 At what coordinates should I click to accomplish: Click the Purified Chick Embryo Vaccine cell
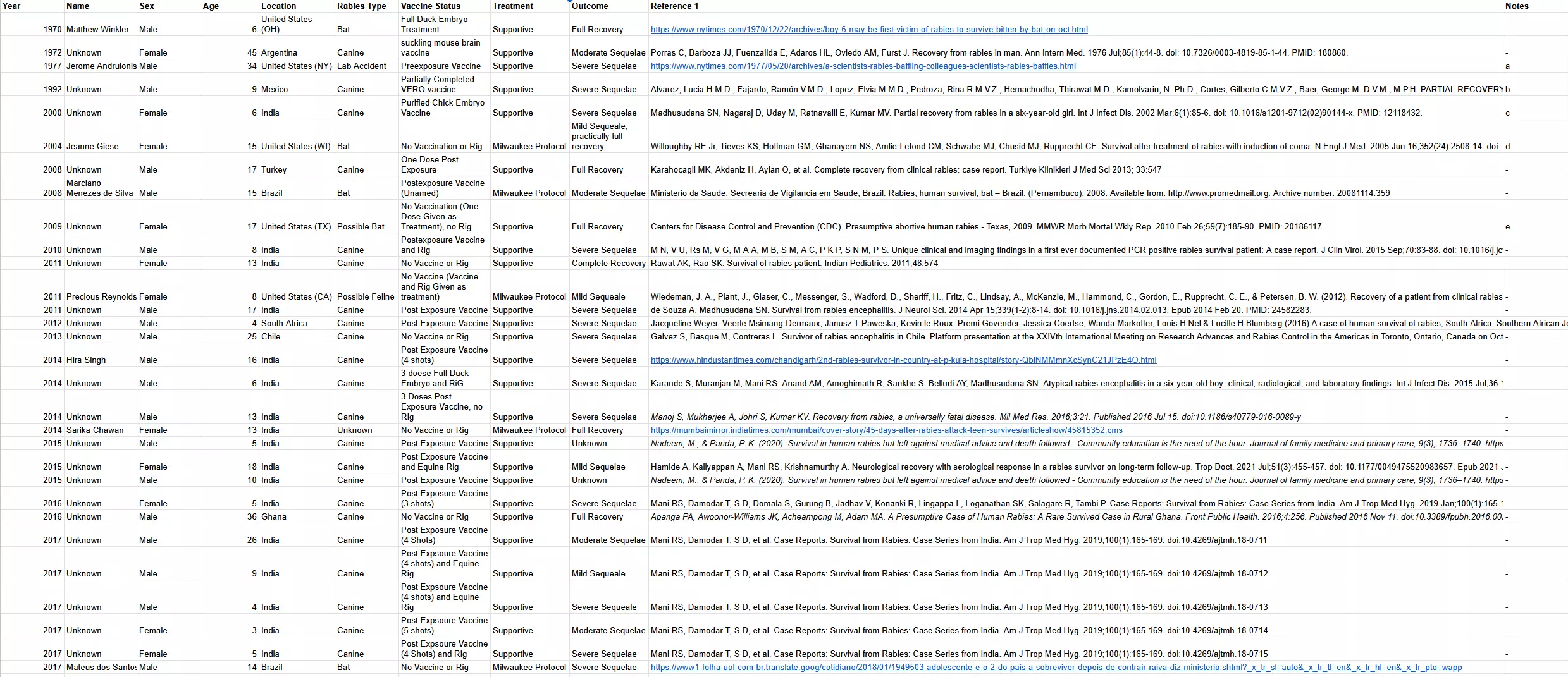coord(445,108)
